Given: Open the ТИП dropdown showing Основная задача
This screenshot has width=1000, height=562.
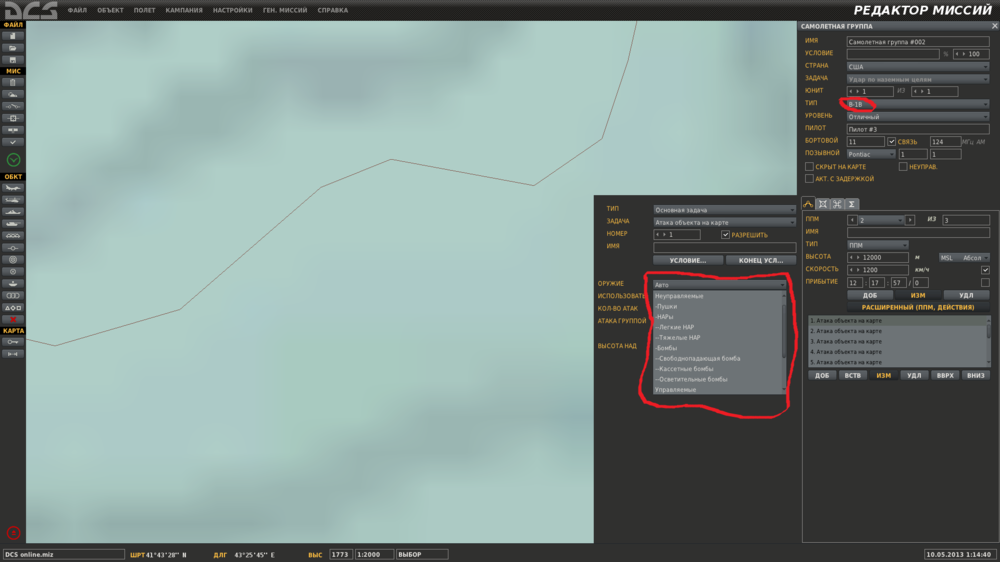Looking at the screenshot, I should 724,210.
